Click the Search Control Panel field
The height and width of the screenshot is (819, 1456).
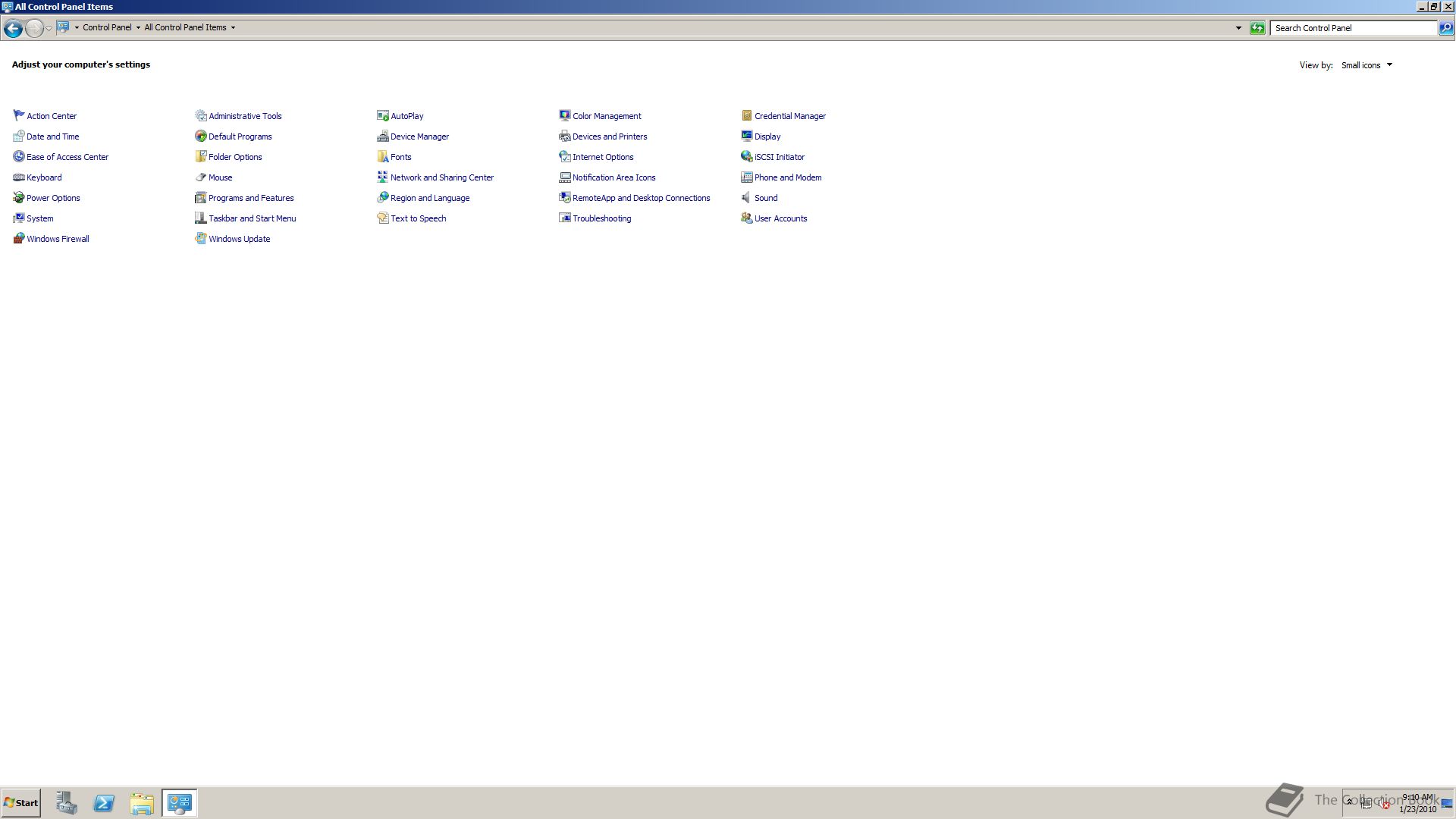[1354, 28]
